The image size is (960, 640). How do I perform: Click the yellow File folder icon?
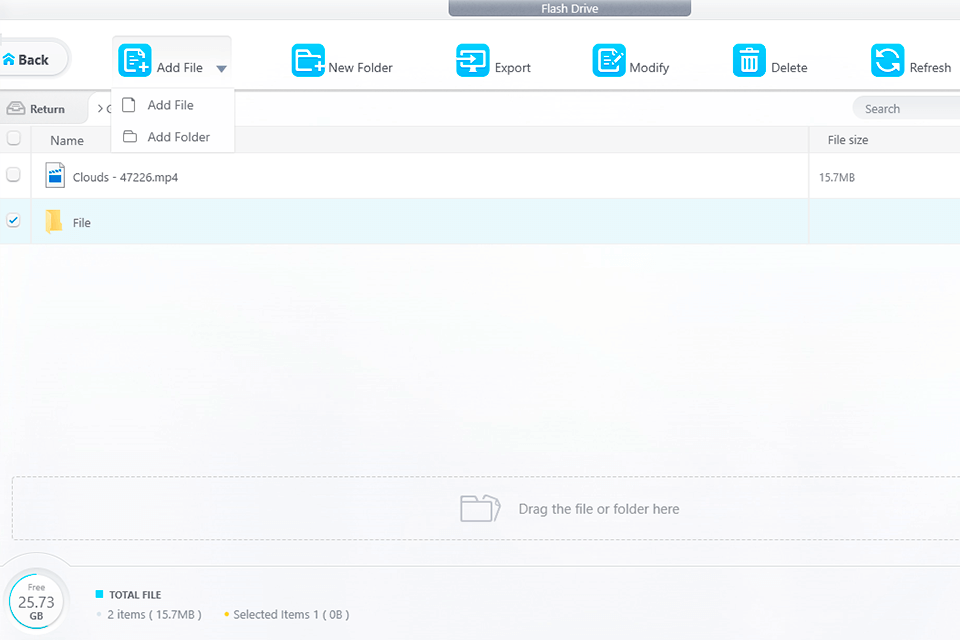54,222
